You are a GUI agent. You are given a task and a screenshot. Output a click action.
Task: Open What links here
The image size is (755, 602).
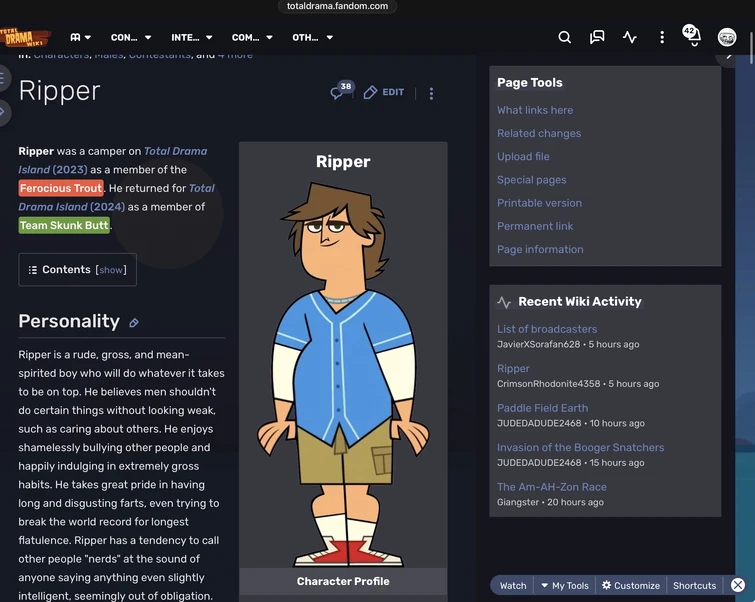pos(535,110)
